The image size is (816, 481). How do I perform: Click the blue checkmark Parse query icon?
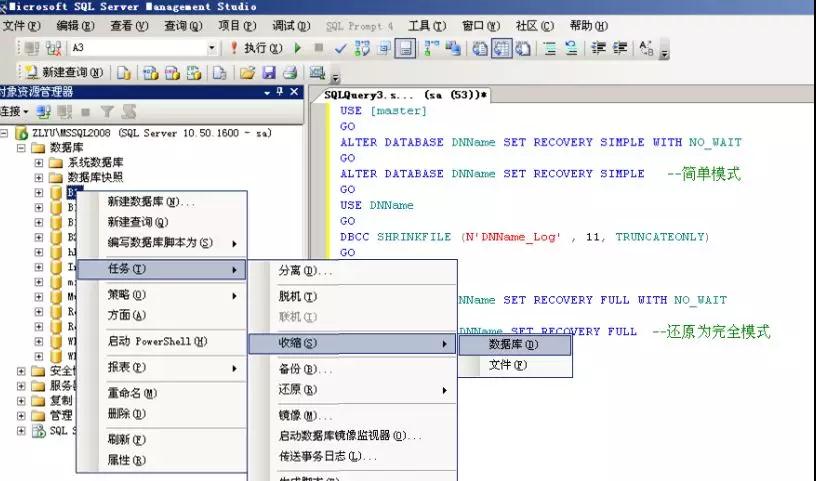pos(340,47)
